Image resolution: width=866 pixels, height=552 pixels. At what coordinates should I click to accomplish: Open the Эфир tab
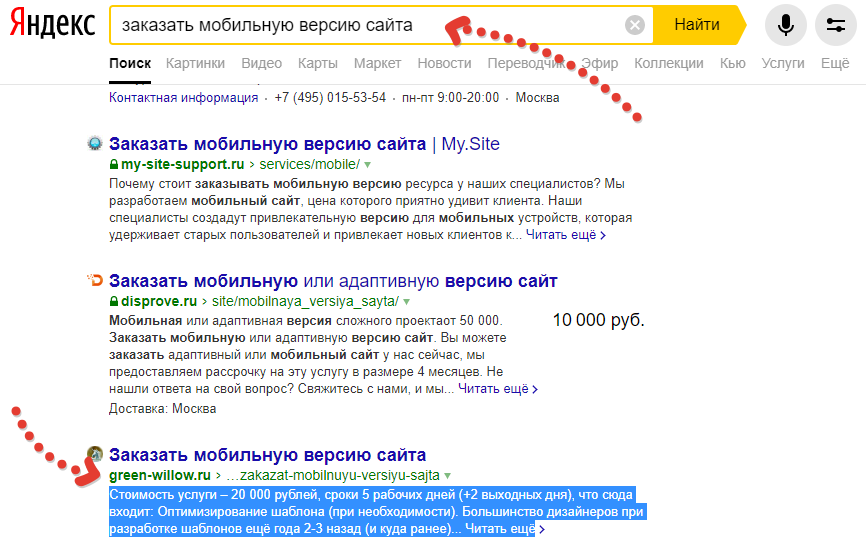coord(600,64)
